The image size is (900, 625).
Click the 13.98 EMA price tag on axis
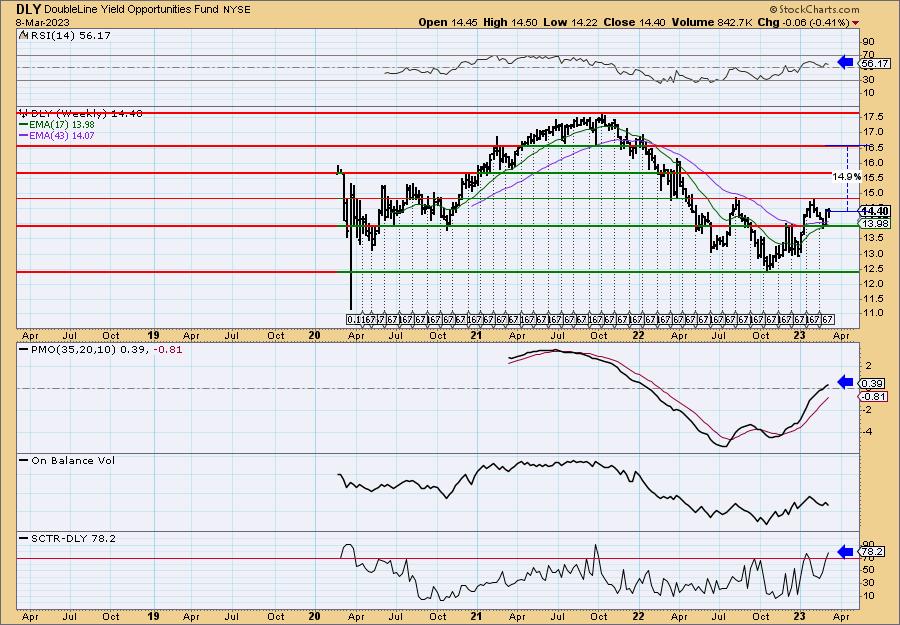tap(875, 223)
